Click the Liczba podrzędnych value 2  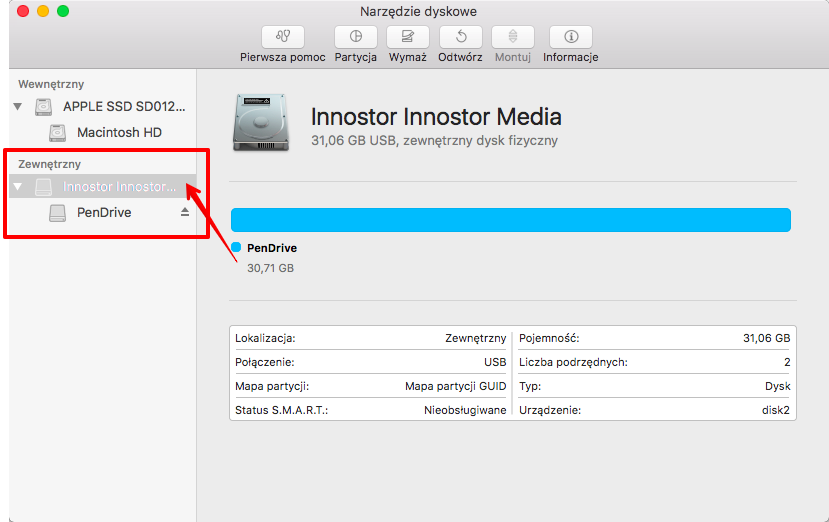pos(787,362)
